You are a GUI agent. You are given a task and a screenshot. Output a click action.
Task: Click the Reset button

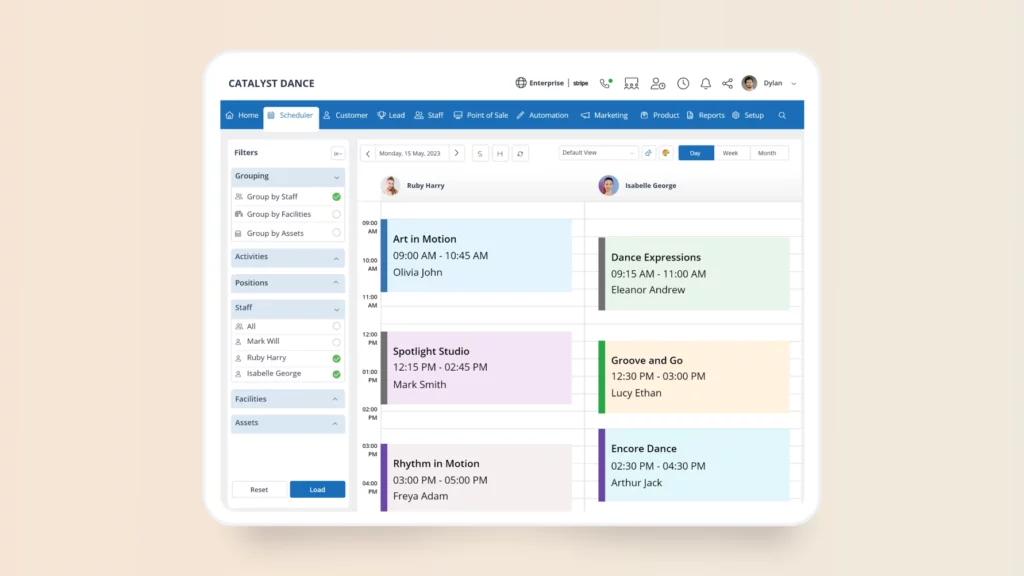[259, 490]
